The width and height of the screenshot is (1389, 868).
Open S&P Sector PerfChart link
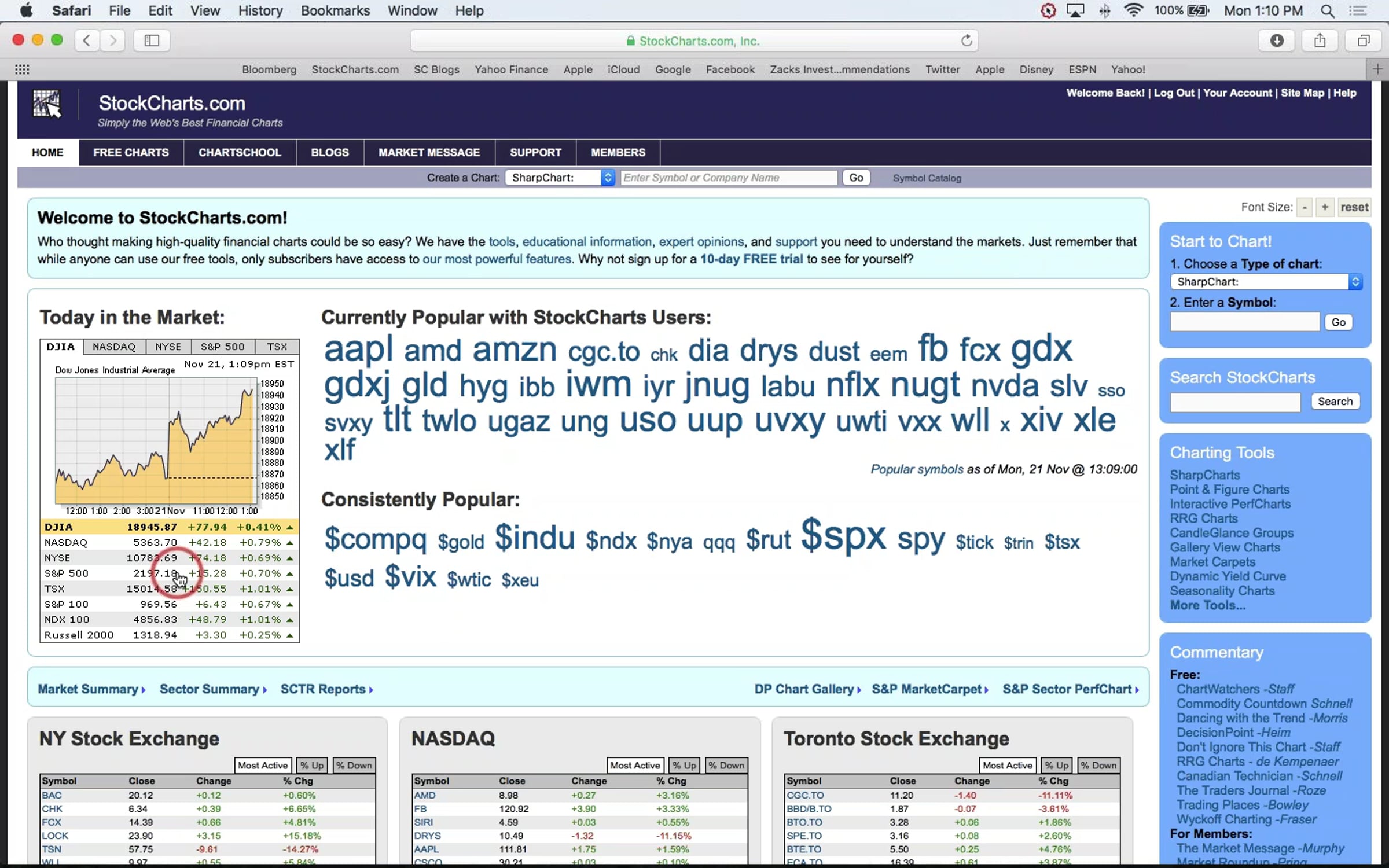[x=1071, y=689]
